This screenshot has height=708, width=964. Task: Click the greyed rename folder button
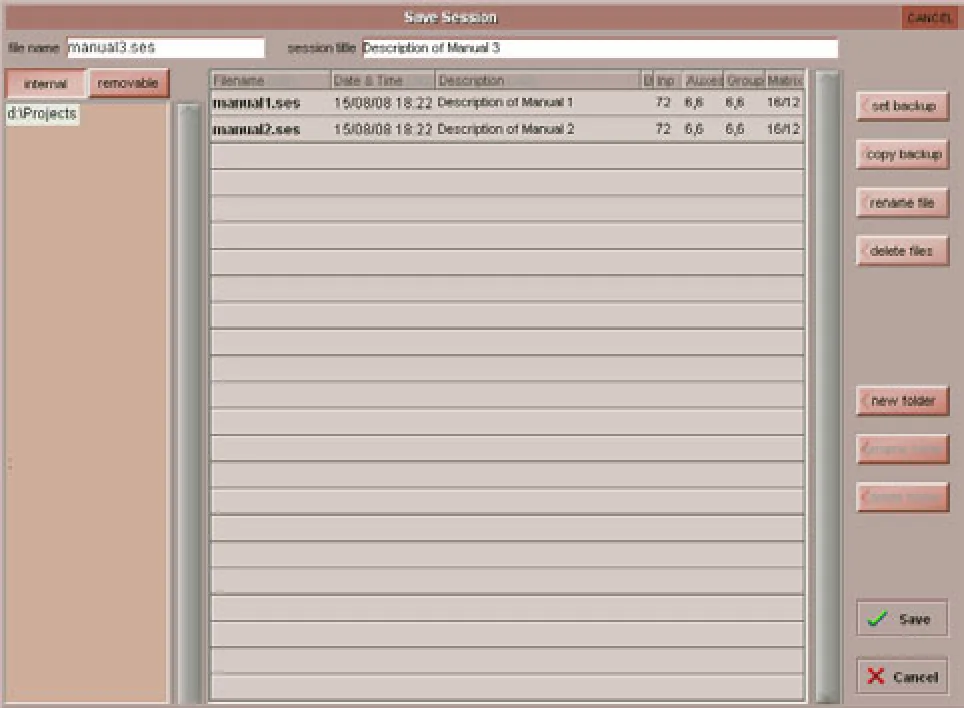pyautogui.click(x=903, y=449)
